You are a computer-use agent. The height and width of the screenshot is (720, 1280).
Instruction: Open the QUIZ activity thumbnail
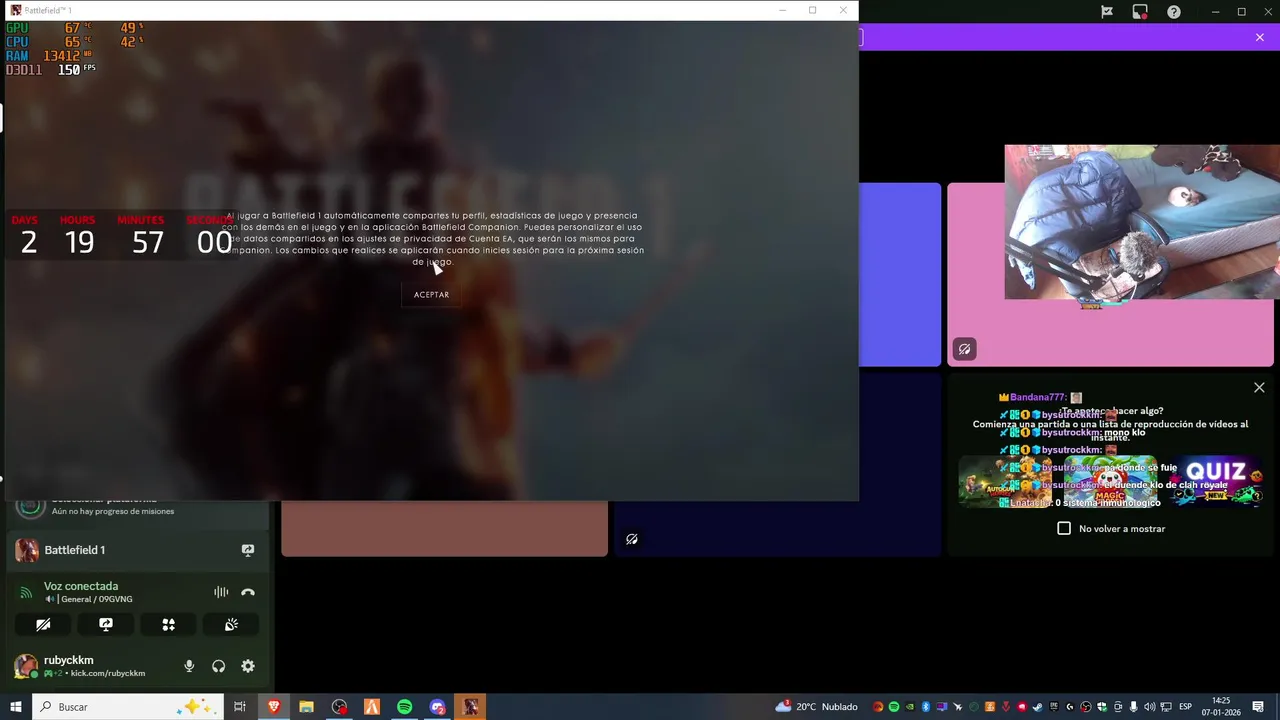[x=1216, y=482]
